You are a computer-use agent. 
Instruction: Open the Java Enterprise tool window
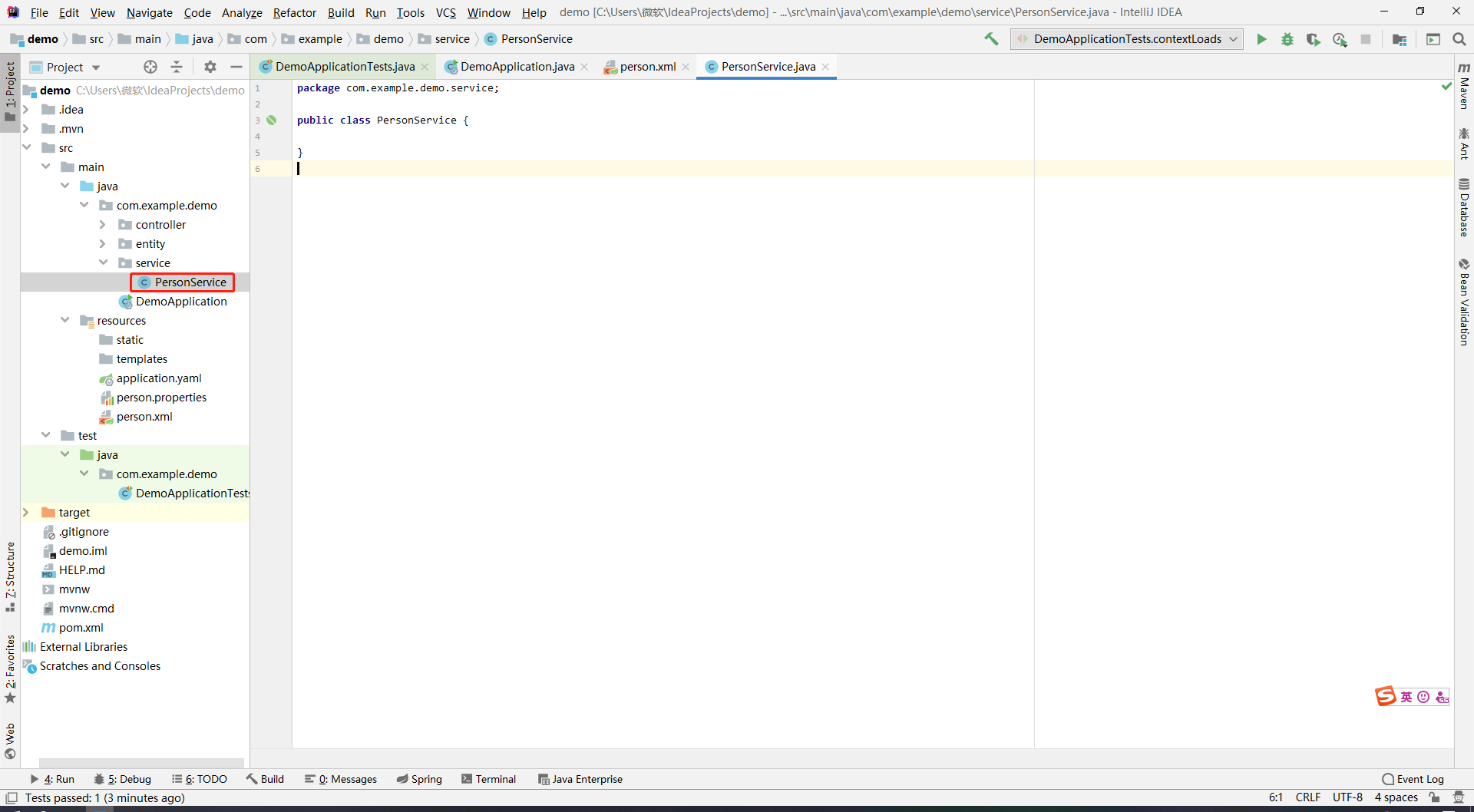point(580,779)
